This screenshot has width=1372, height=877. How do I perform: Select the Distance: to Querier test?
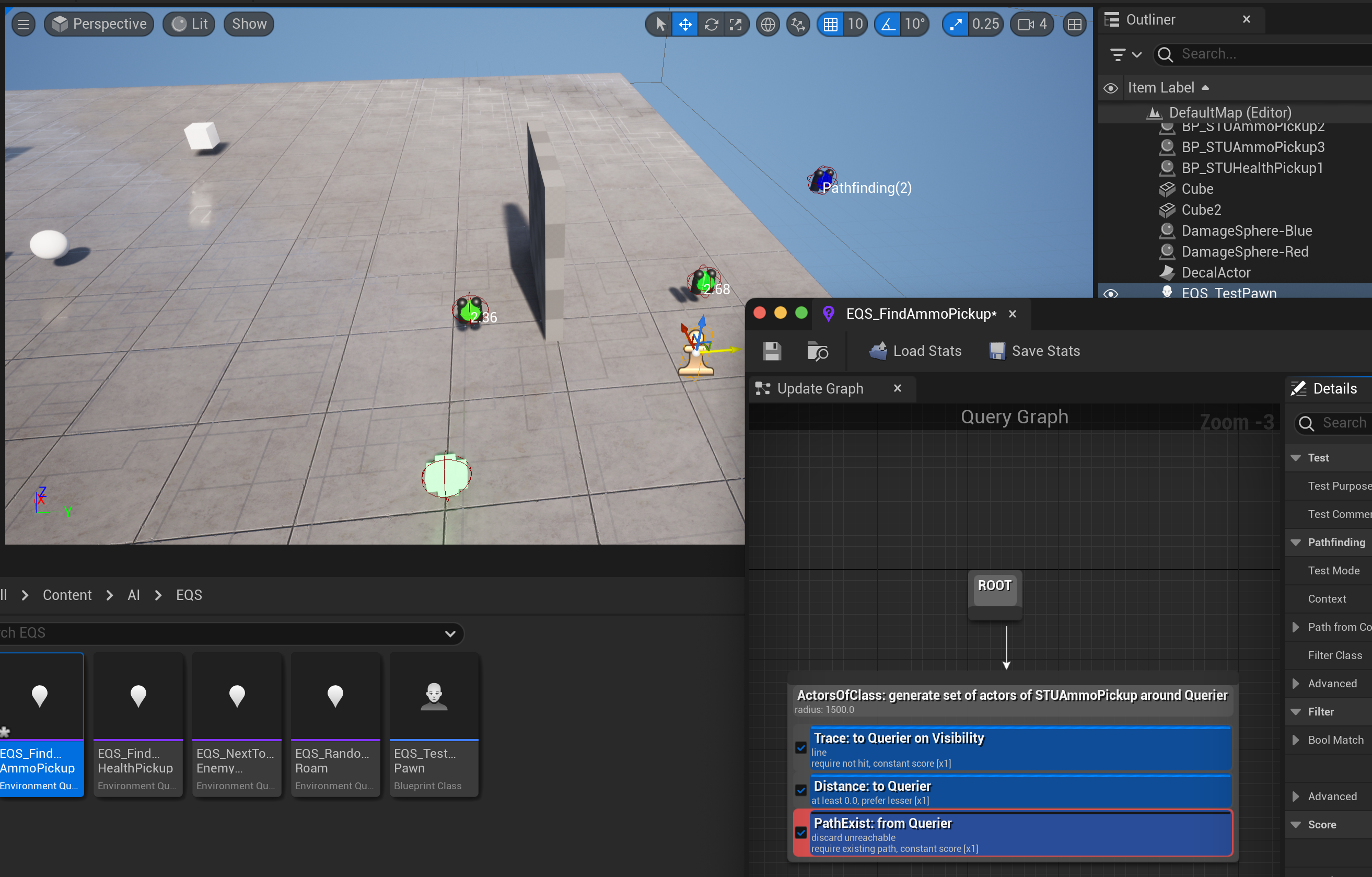[x=1020, y=791]
